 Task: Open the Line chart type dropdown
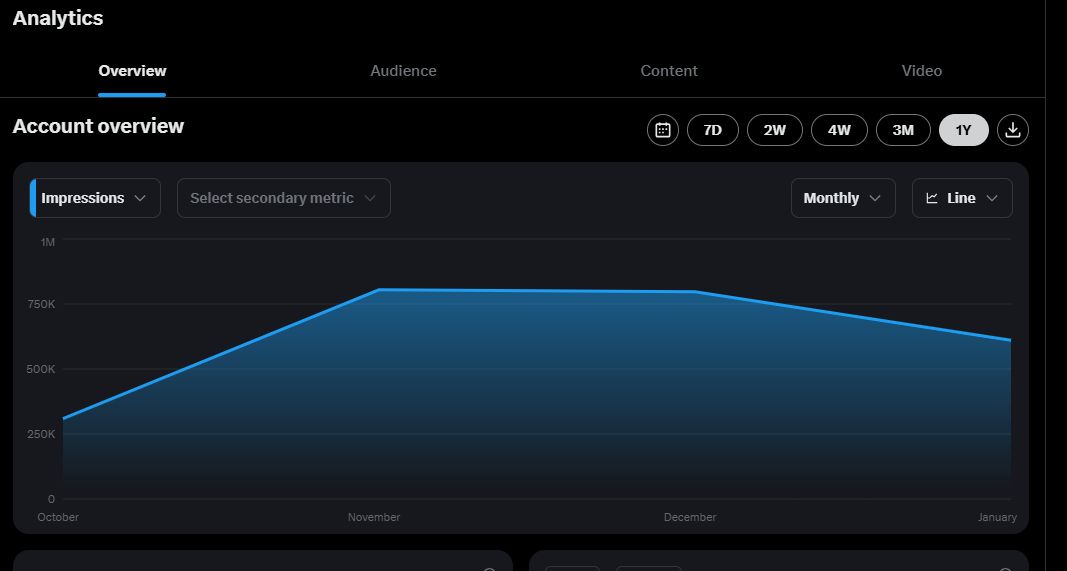[x=962, y=198]
